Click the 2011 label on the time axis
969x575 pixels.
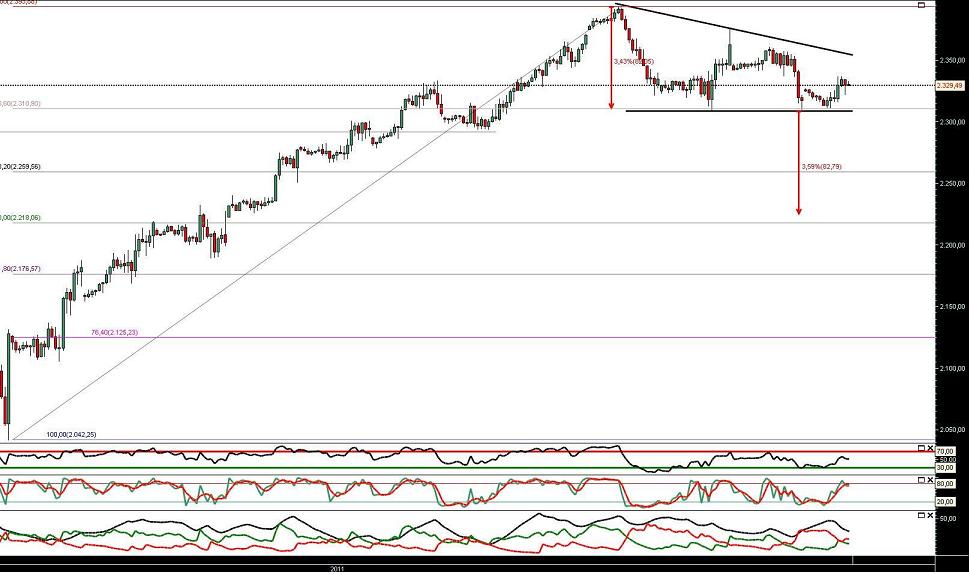[337, 568]
